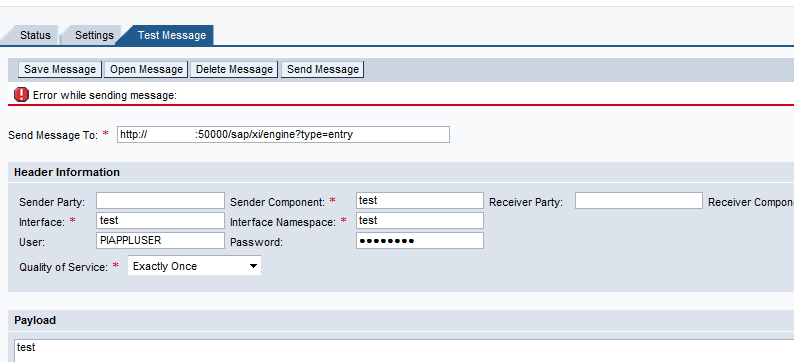
Task: Click inside the Payload text area
Action: (404, 351)
